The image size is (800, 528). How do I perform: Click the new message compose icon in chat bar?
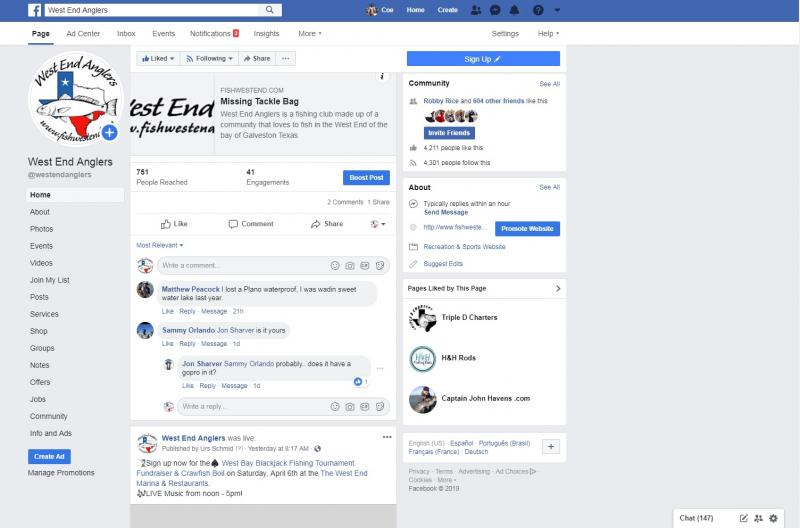[743, 518]
